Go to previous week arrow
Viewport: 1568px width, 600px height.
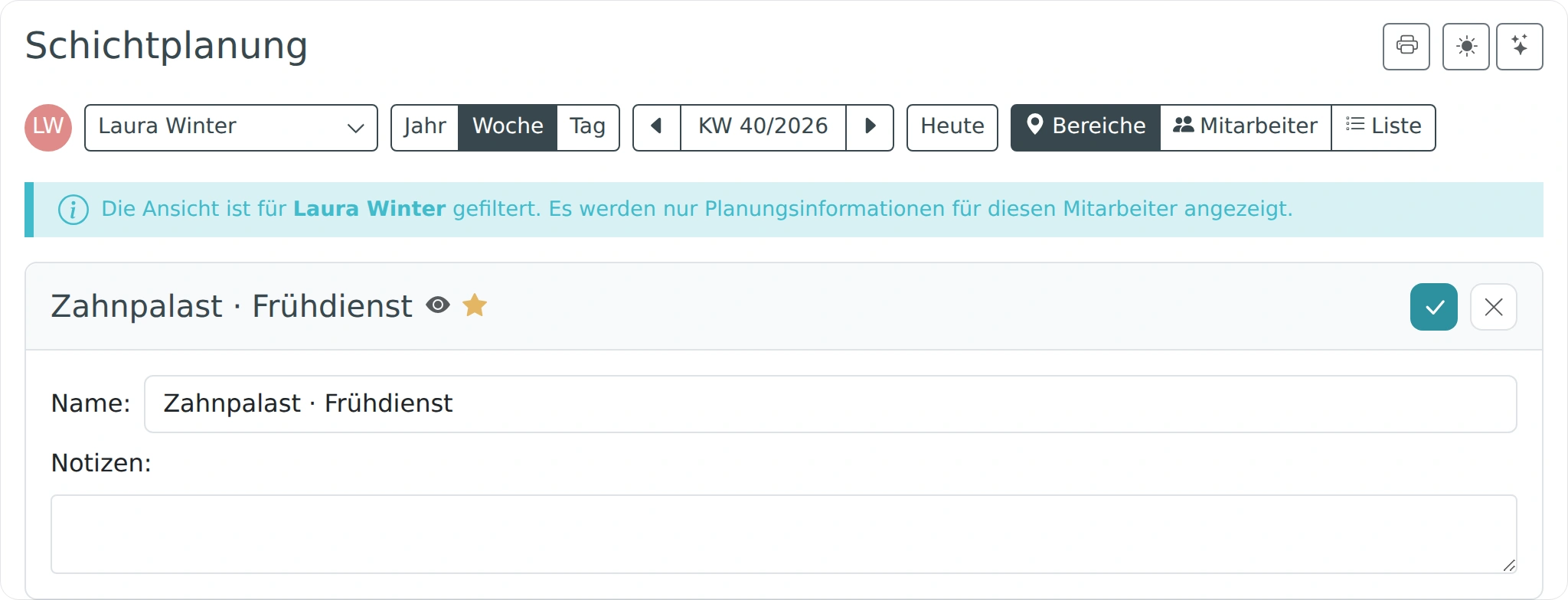click(656, 128)
